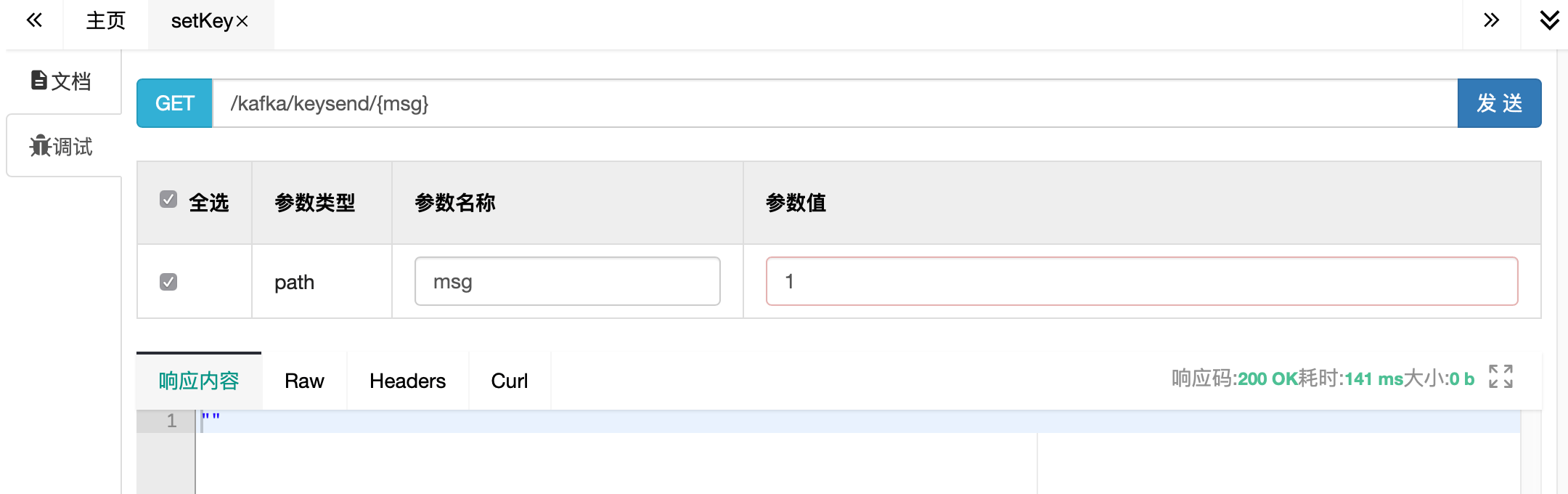Screen dimensions: 1568x494
Task: Select the 响应内容 response content tab
Action: 199,381
